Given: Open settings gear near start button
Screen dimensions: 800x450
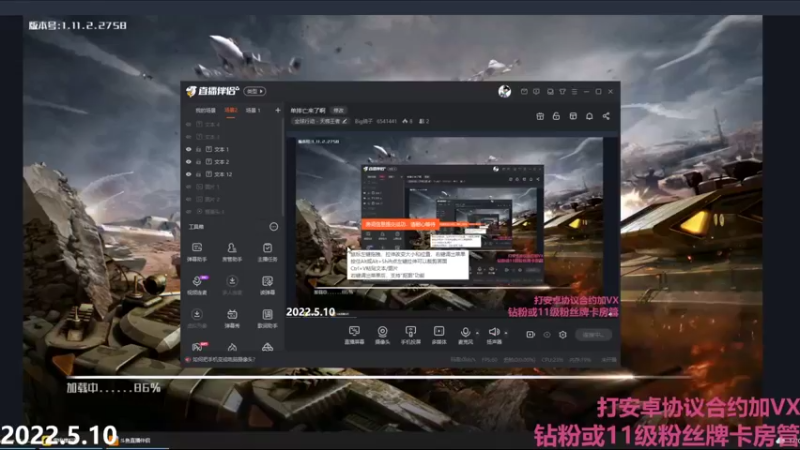Looking at the screenshot, I should (x=563, y=335).
